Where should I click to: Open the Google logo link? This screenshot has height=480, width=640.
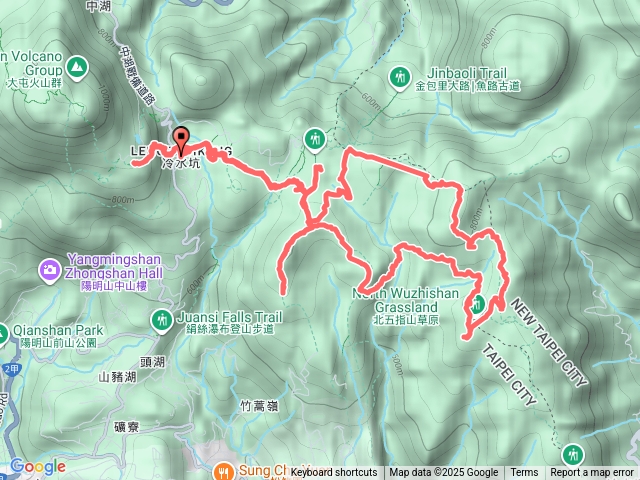coord(38,467)
